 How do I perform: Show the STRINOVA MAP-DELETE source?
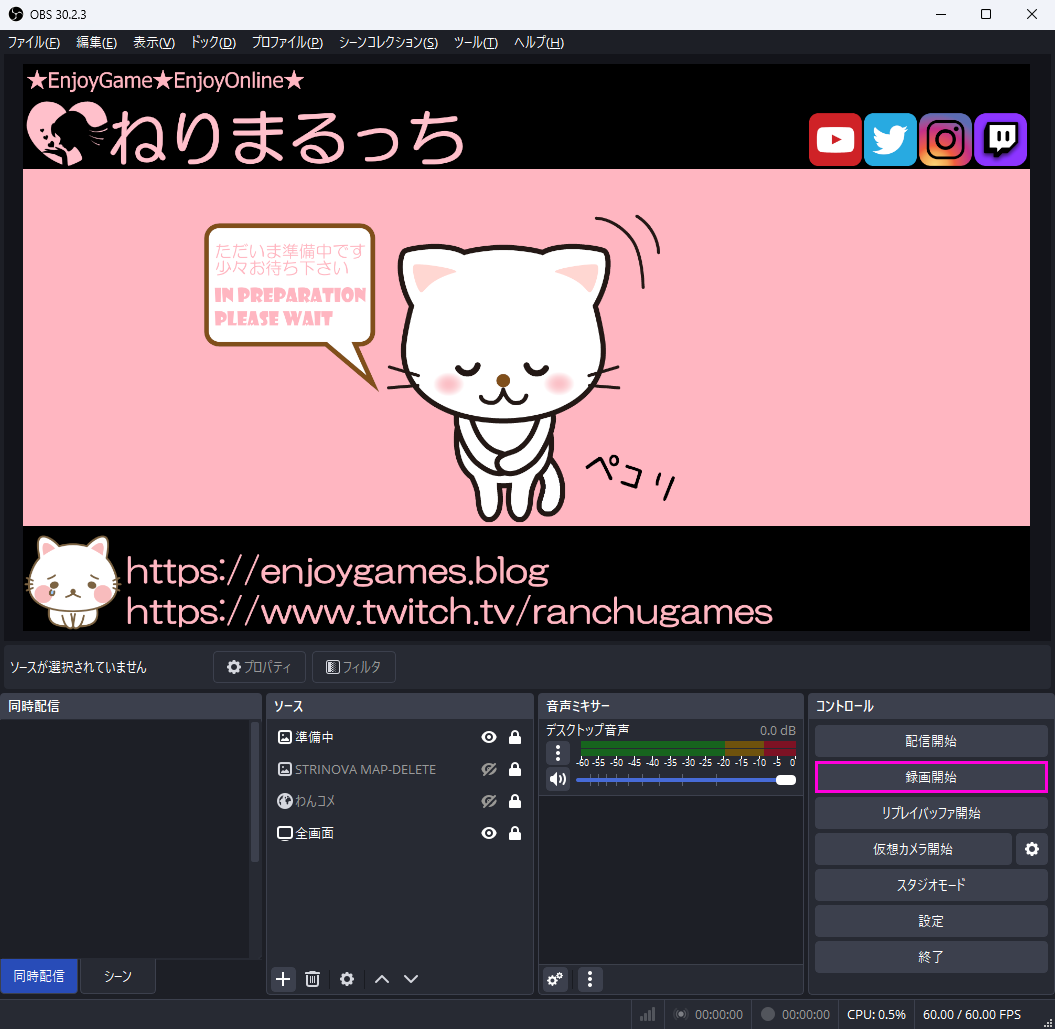click(x=489, y=769)
